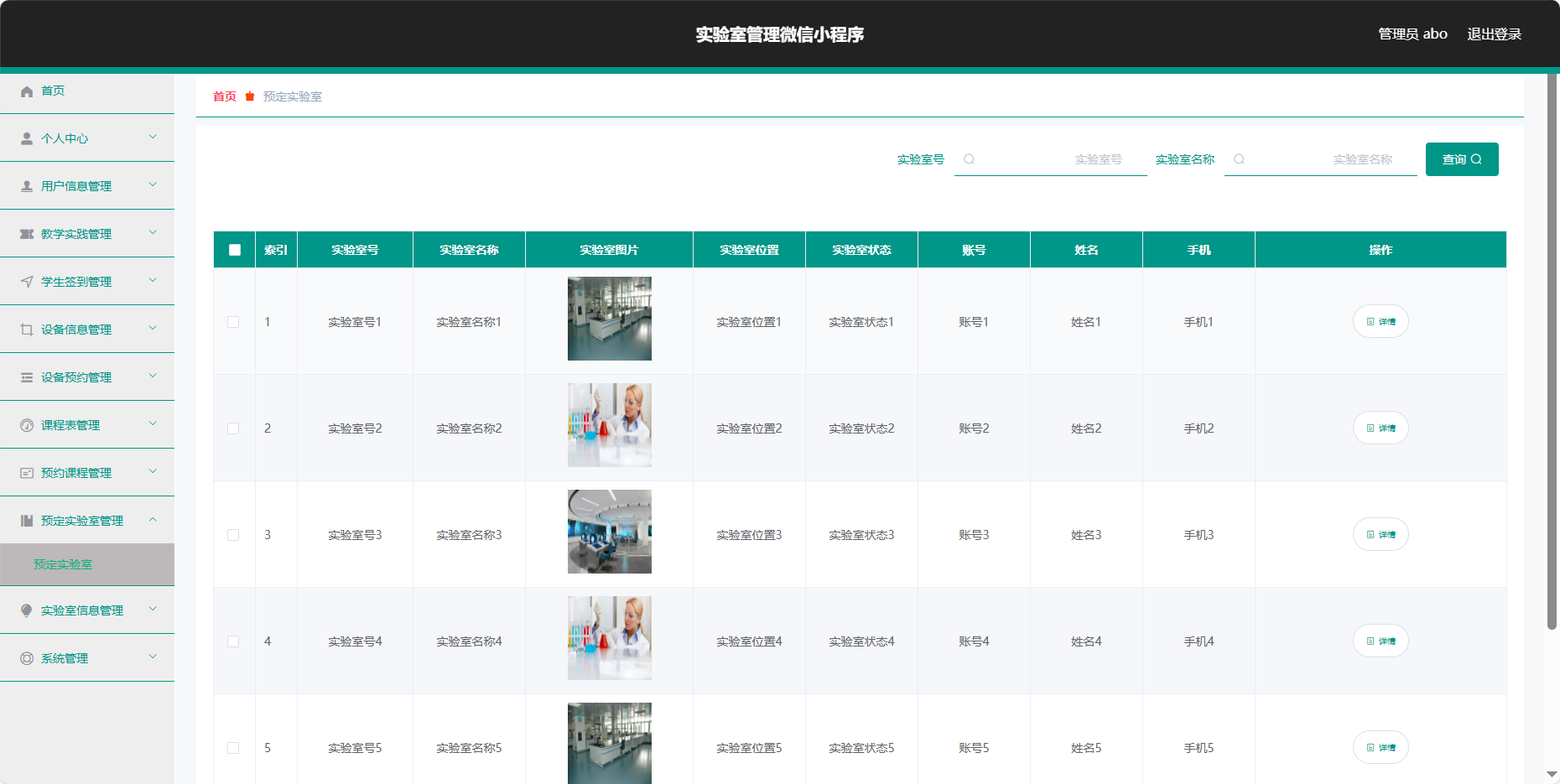Expand the 设备预约管理 chevron
1560x784 pixels.
coord(153,376)
